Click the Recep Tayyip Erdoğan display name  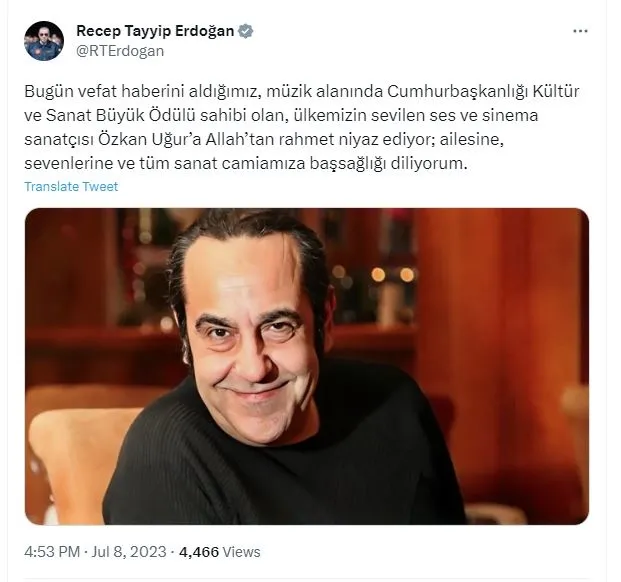[155, 31]
